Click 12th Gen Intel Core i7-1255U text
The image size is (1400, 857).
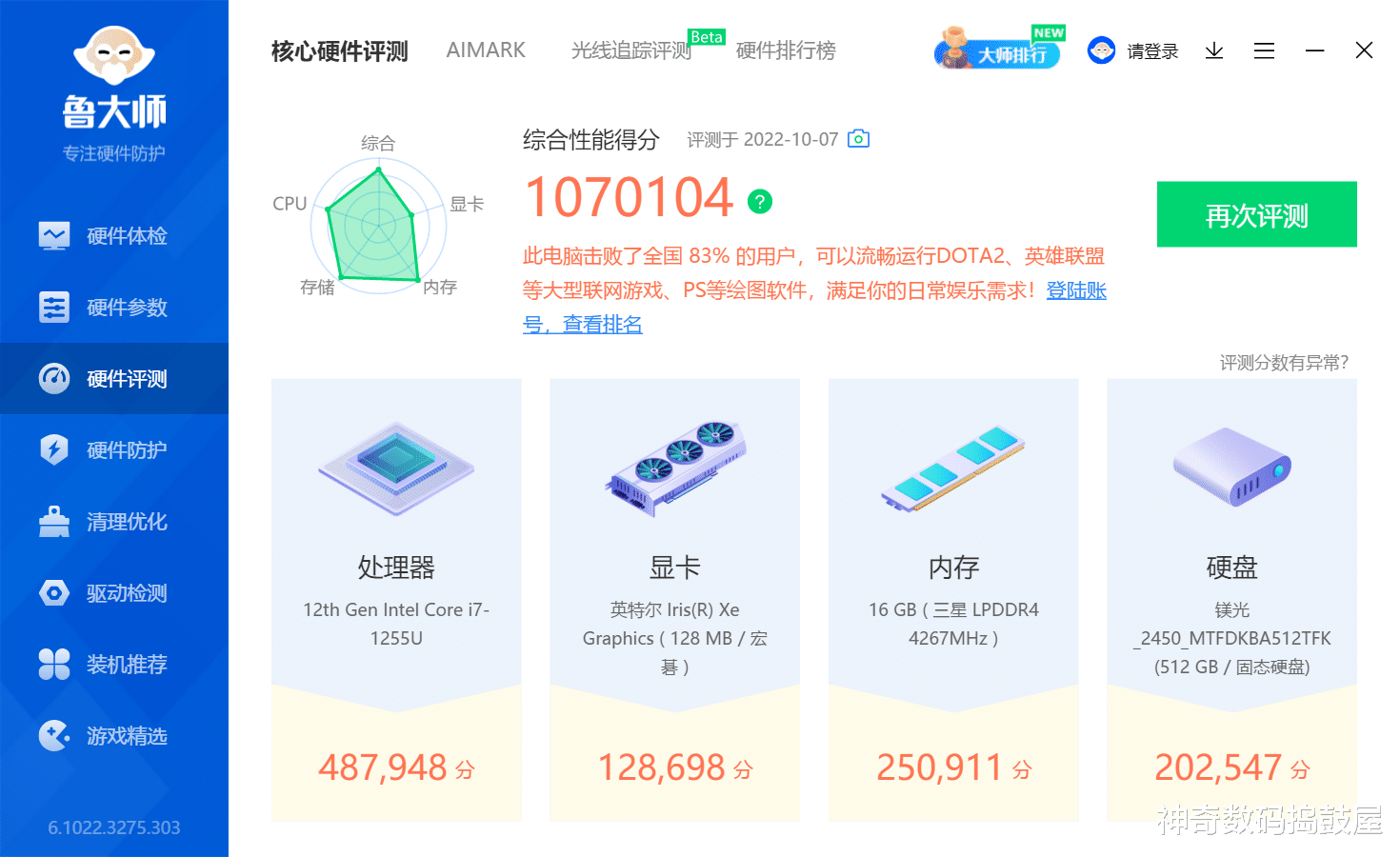pyautogui.click(x=396, y=624)
